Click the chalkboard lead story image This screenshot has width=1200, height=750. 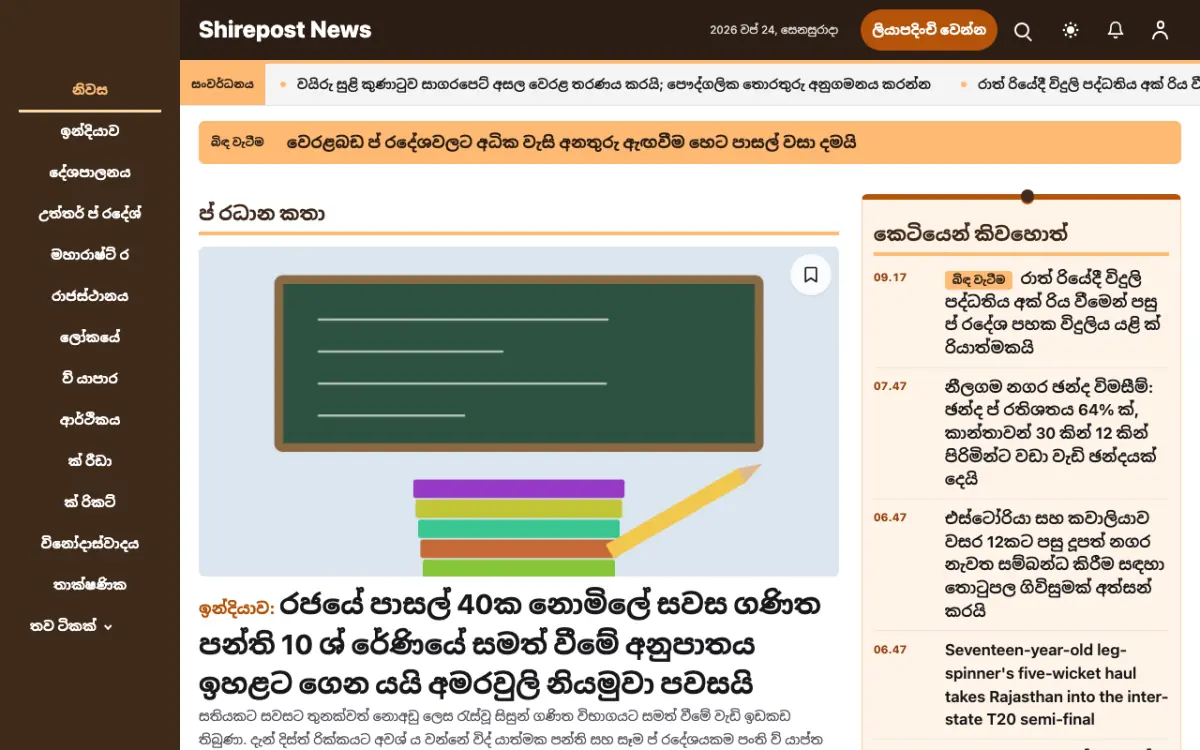518,412
